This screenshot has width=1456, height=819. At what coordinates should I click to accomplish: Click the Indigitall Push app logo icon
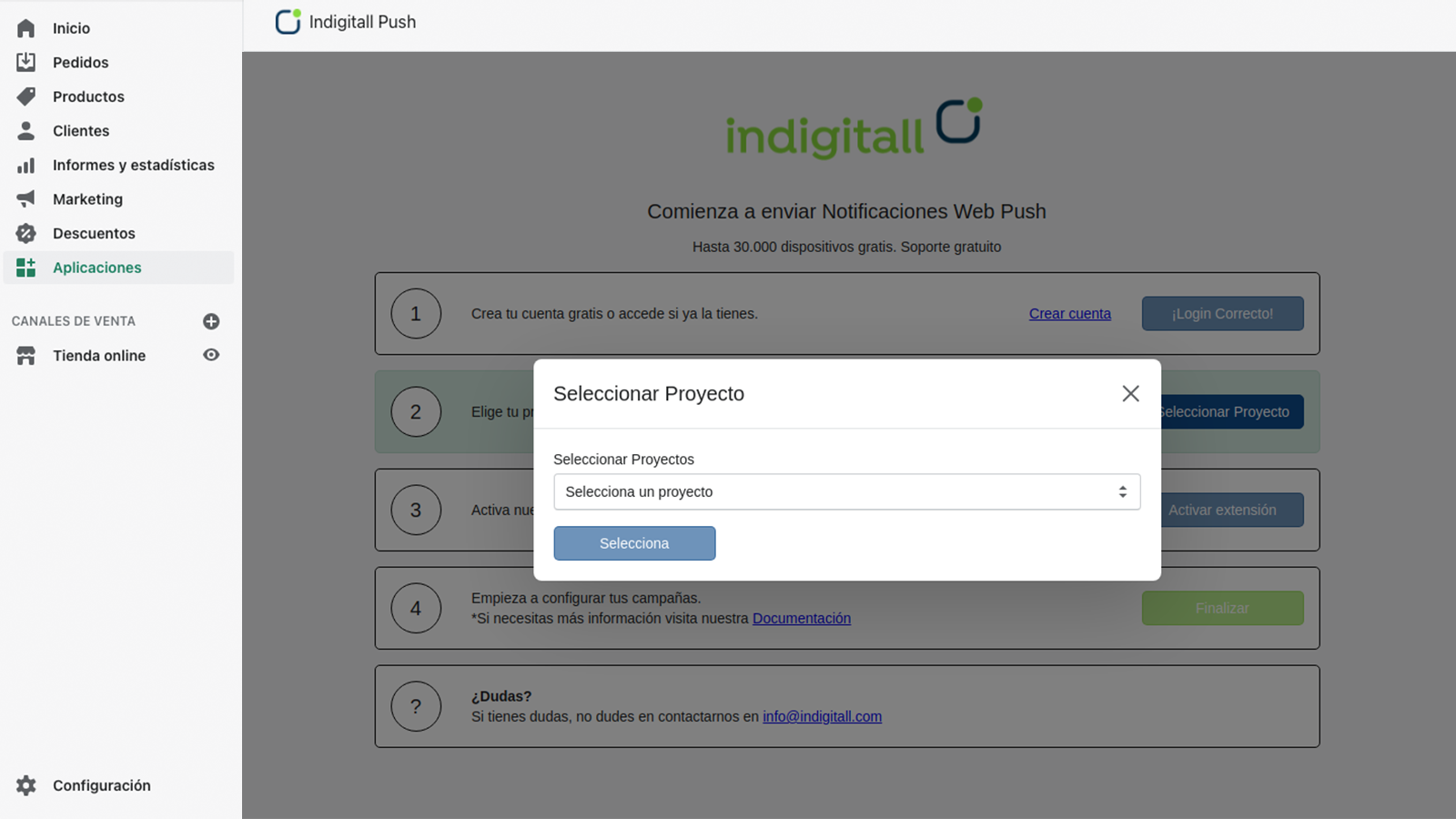pyautogui.click(x=288, y=22)
